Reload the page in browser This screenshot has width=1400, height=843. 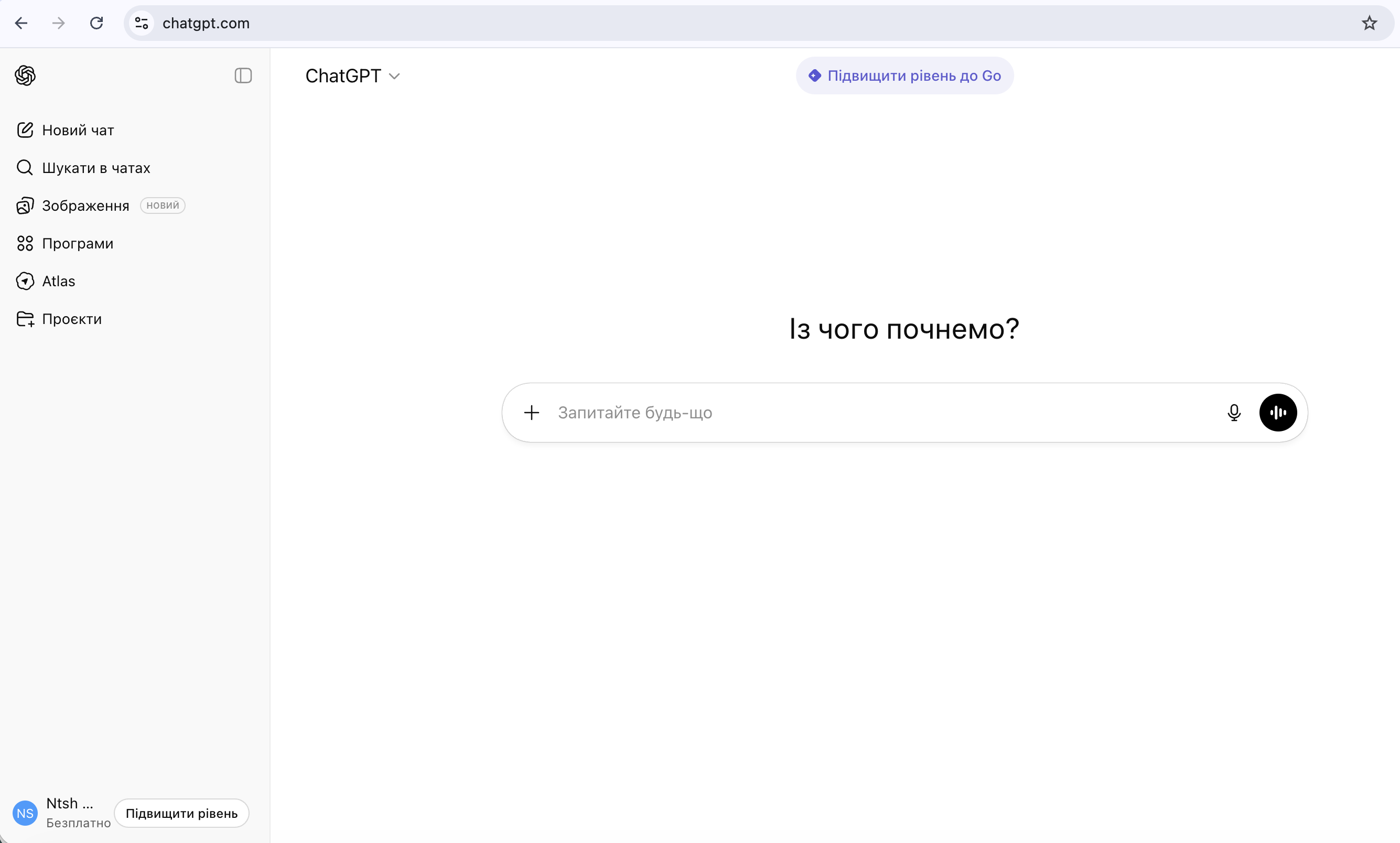pyautogui.click(x=96, y=23)
